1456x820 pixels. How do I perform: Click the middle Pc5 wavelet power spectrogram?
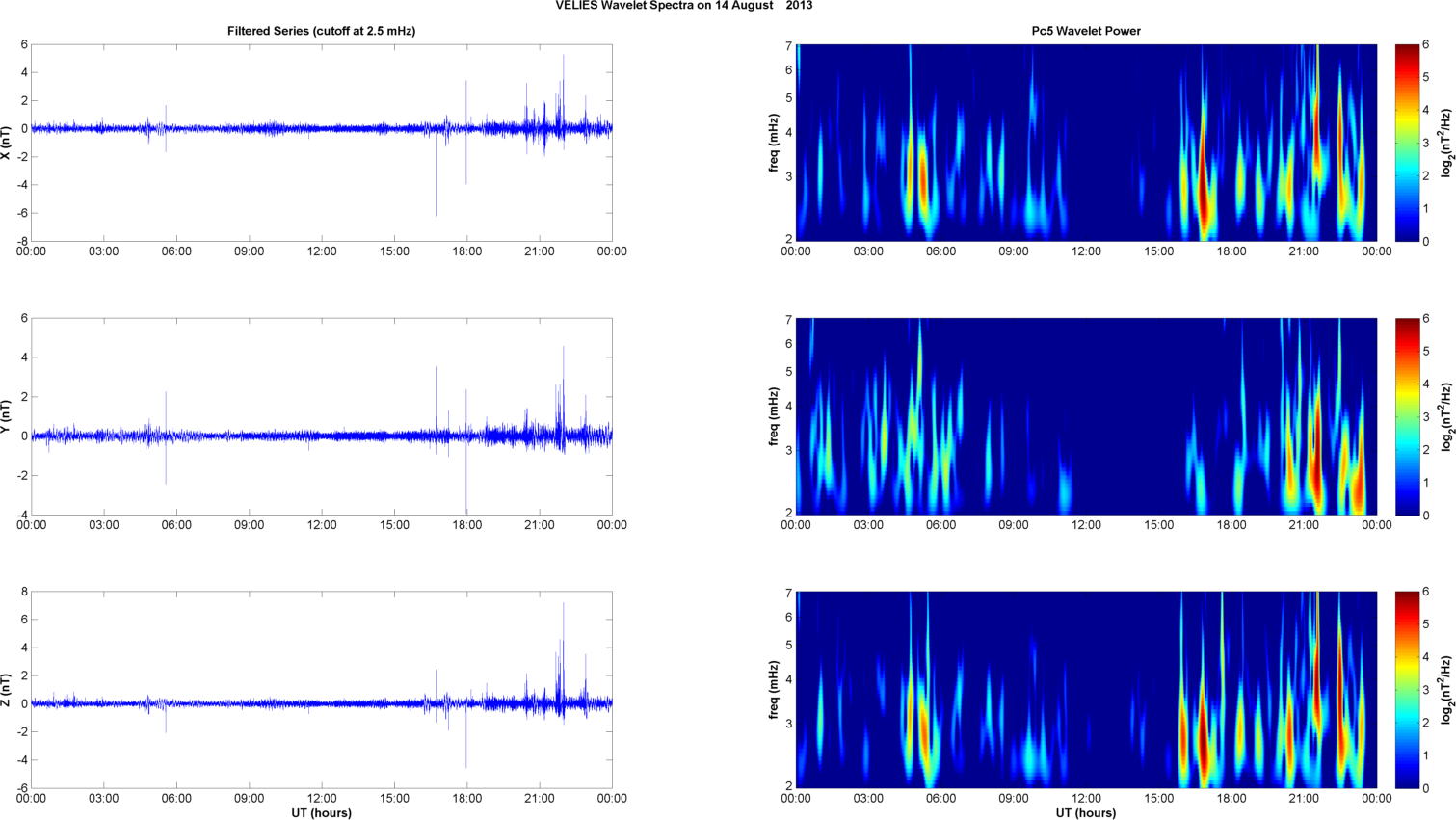click(1086, 416)
